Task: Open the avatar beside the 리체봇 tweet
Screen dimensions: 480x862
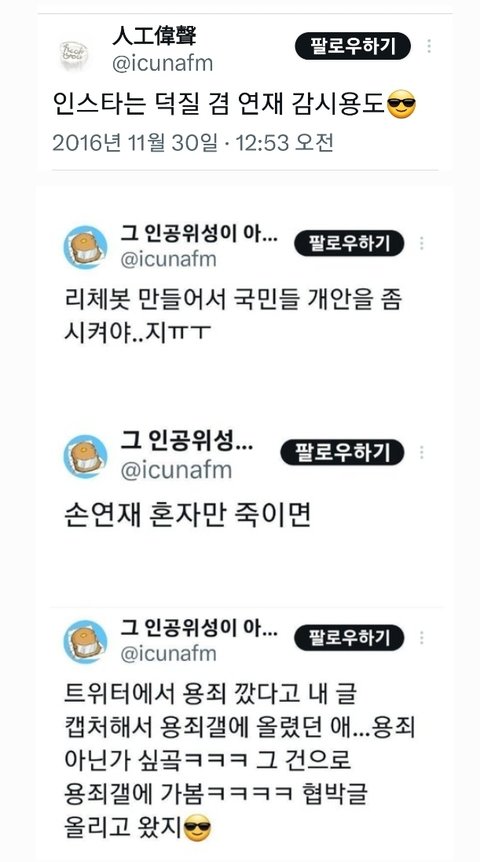Action: pyautogui.click(x=85, y=247)
